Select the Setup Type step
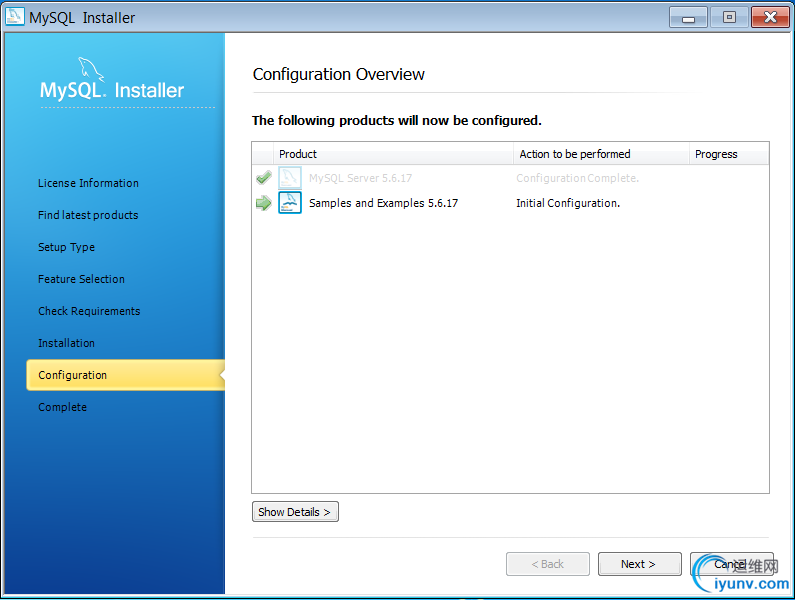795x600 pixels. point(66,247)
